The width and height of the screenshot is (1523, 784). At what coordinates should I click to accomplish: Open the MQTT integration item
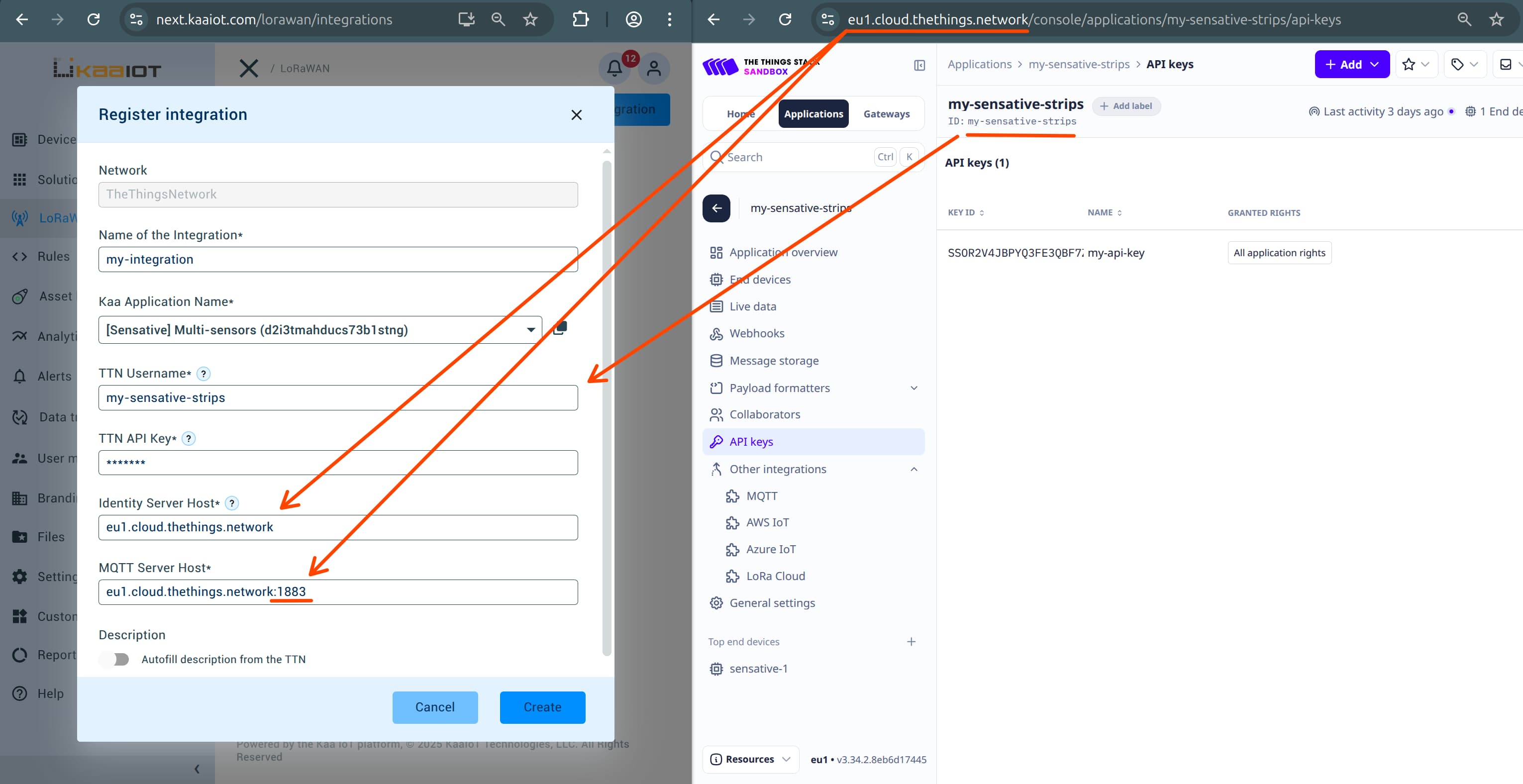pos(761,496)
